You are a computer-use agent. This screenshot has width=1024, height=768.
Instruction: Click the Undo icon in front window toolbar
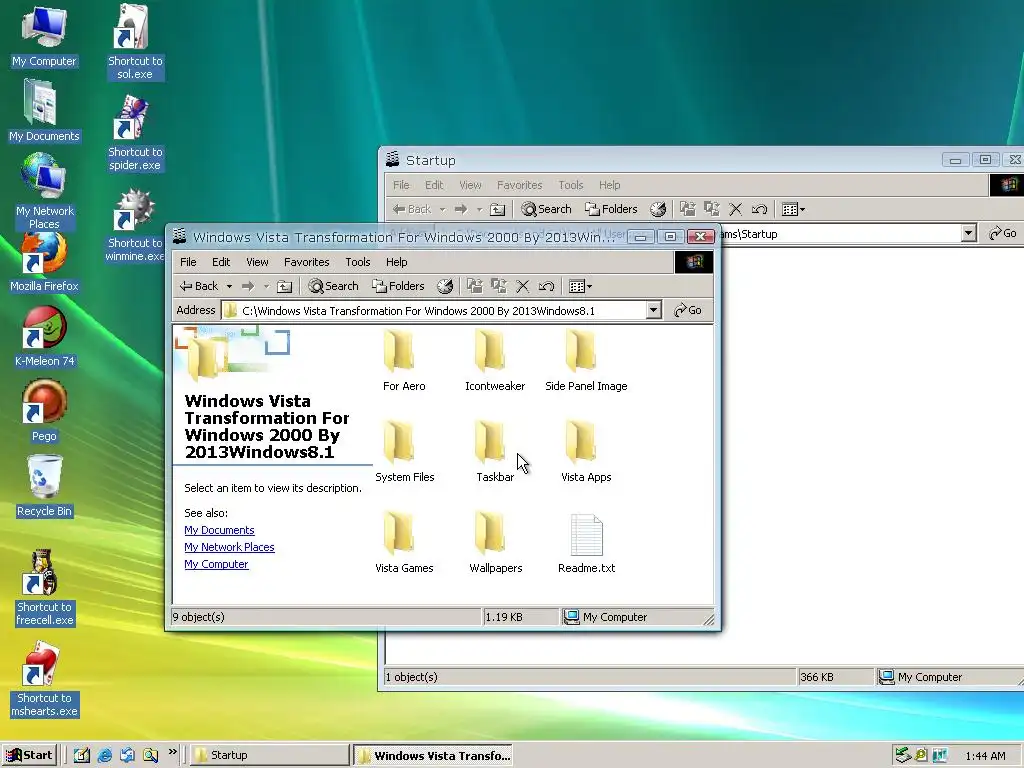point(547,286)
